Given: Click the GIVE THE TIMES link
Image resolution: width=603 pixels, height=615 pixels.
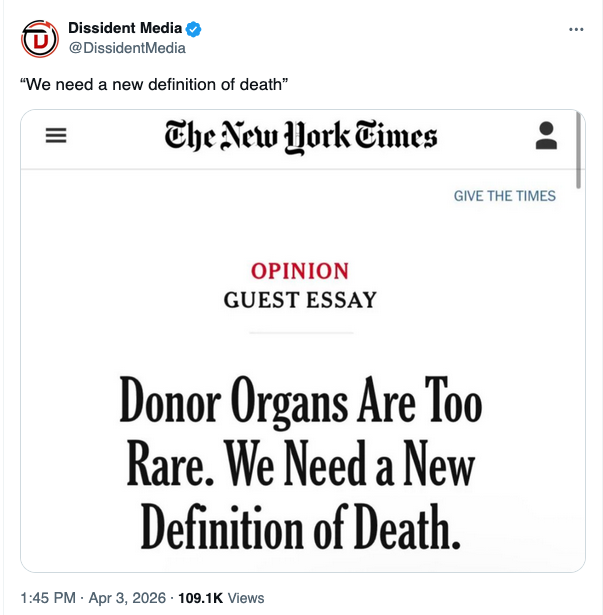Looking at the screenshot, I should [x=504, y=196].
